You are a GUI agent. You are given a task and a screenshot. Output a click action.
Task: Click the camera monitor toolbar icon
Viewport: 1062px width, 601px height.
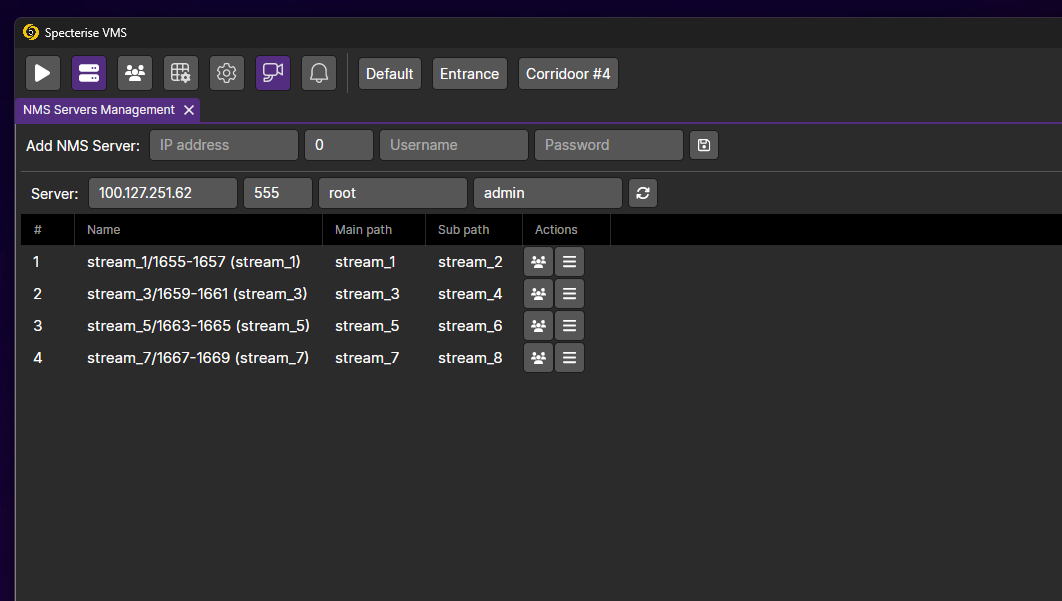pyautogui.click(x=273, y=73)
